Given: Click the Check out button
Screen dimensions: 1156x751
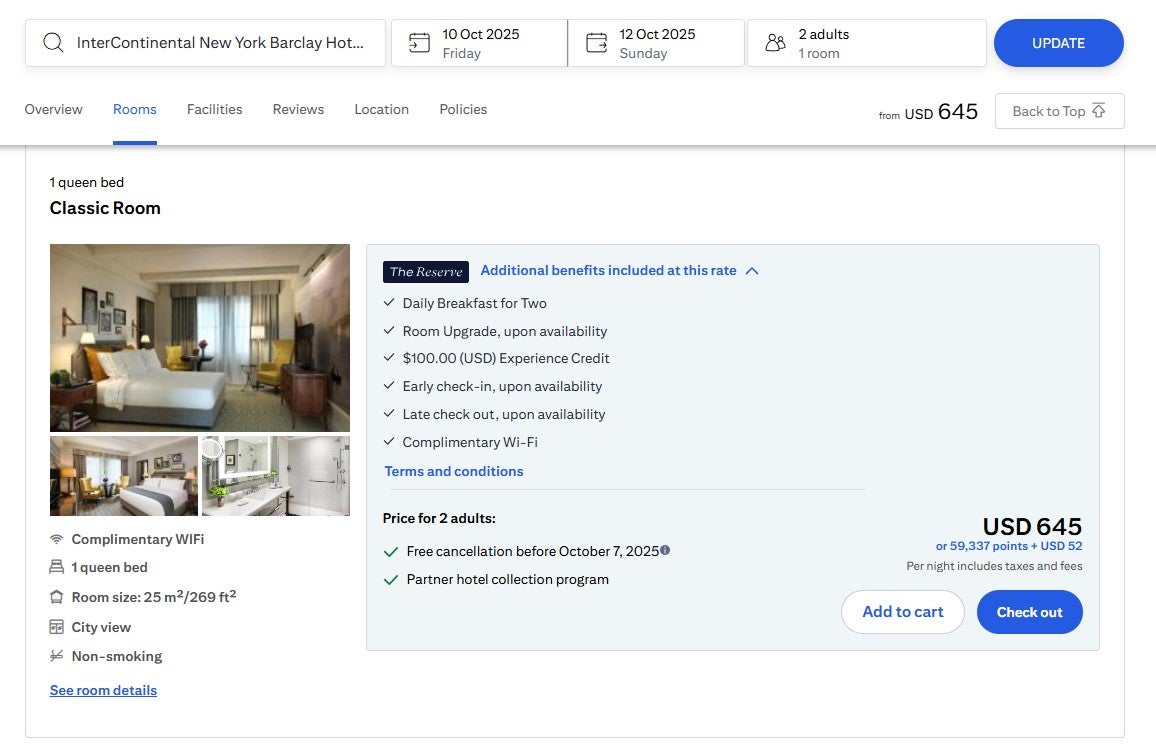Looking at the screenshot, I should pyautogui.click(x=1029, y=612).
